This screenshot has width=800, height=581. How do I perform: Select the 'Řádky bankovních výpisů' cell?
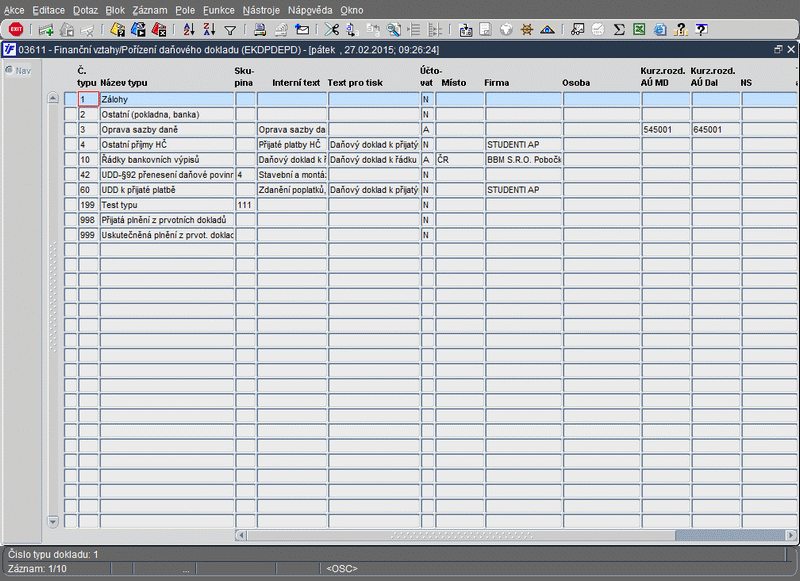click(167, 160)
